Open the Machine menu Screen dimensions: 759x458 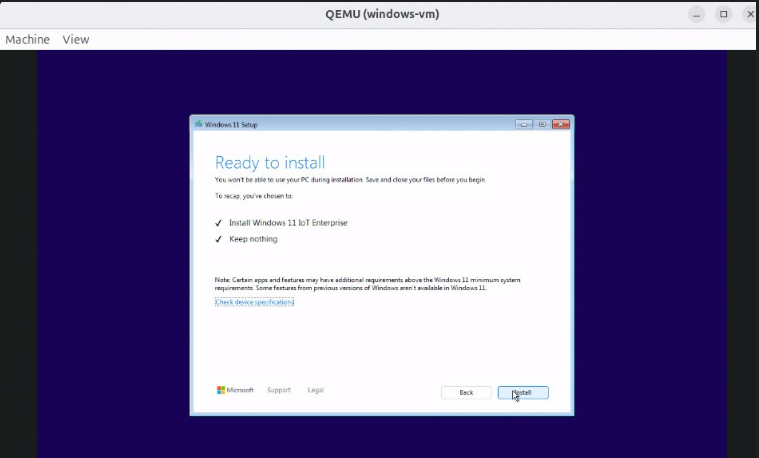pyautogui.click(x=27, y=39)
